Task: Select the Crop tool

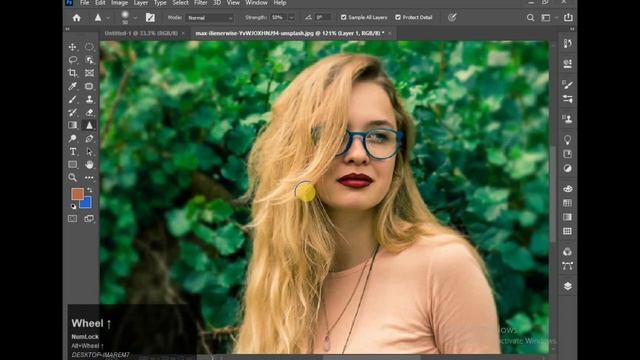Action: [x=73, y=73]
